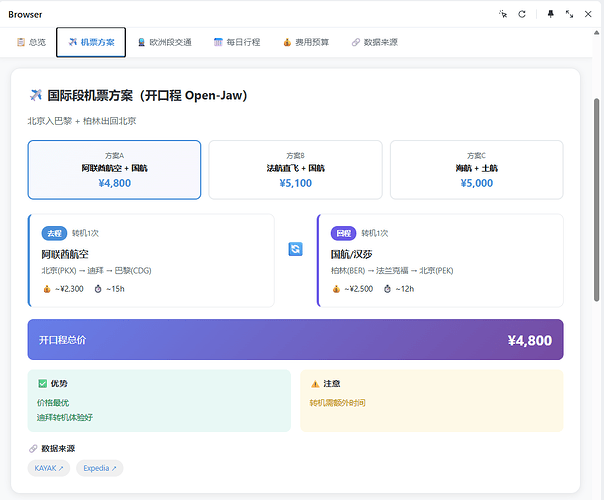Click the 开口程总价 ¥4,800 banner
This screenshot has height=500, width=604.
295,339
